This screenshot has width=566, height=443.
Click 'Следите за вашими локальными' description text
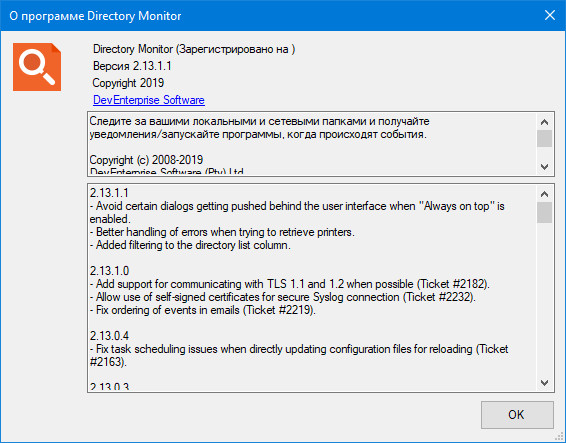coord(259,127)
